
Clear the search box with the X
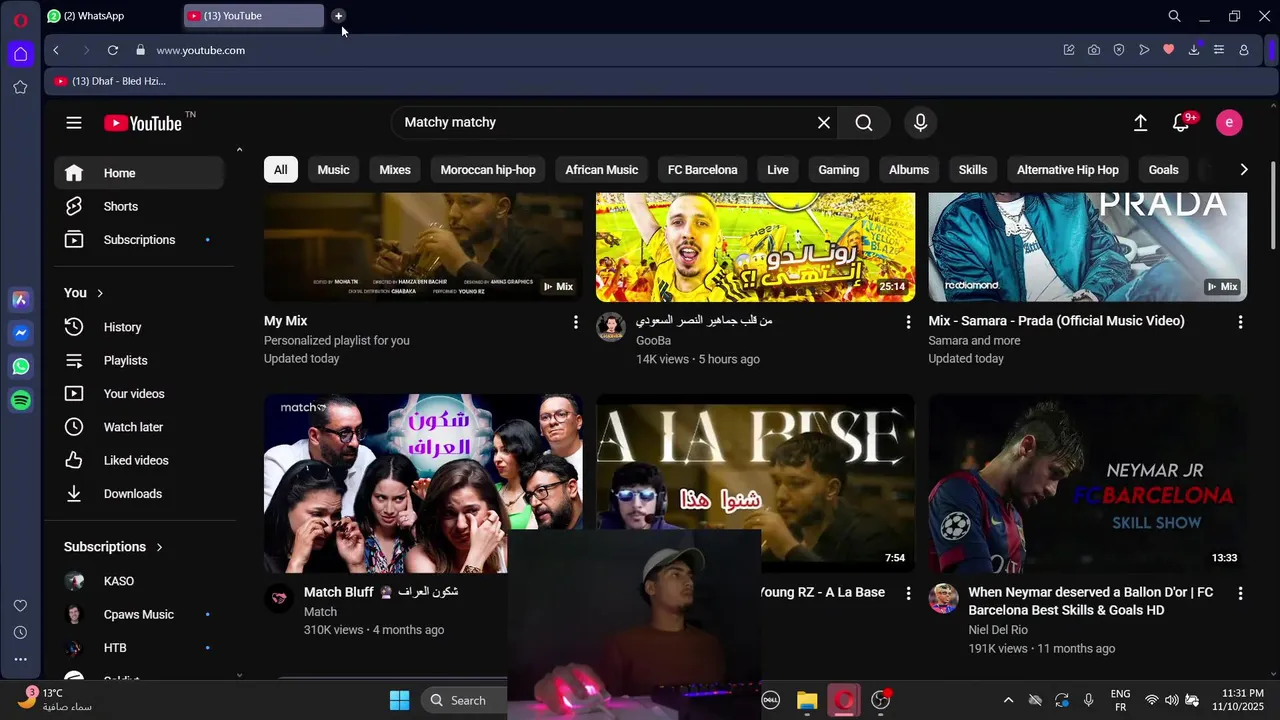824,123
